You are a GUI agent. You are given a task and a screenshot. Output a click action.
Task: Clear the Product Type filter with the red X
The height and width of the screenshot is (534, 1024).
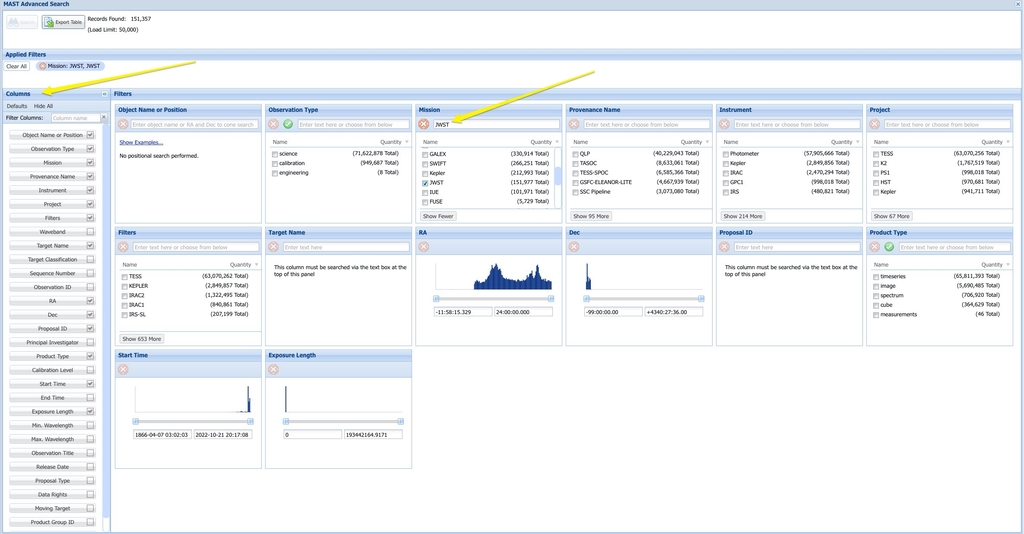(874, 247)
